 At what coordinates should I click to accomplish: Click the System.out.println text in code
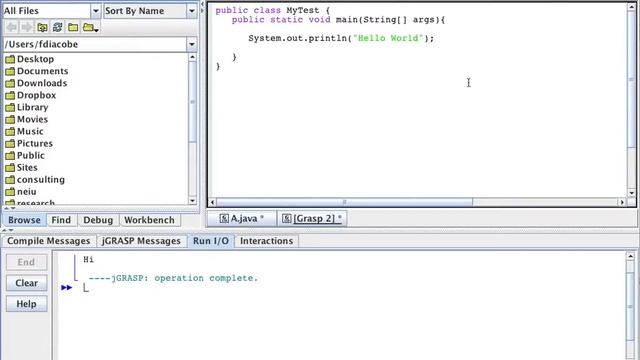click(298, 38)
